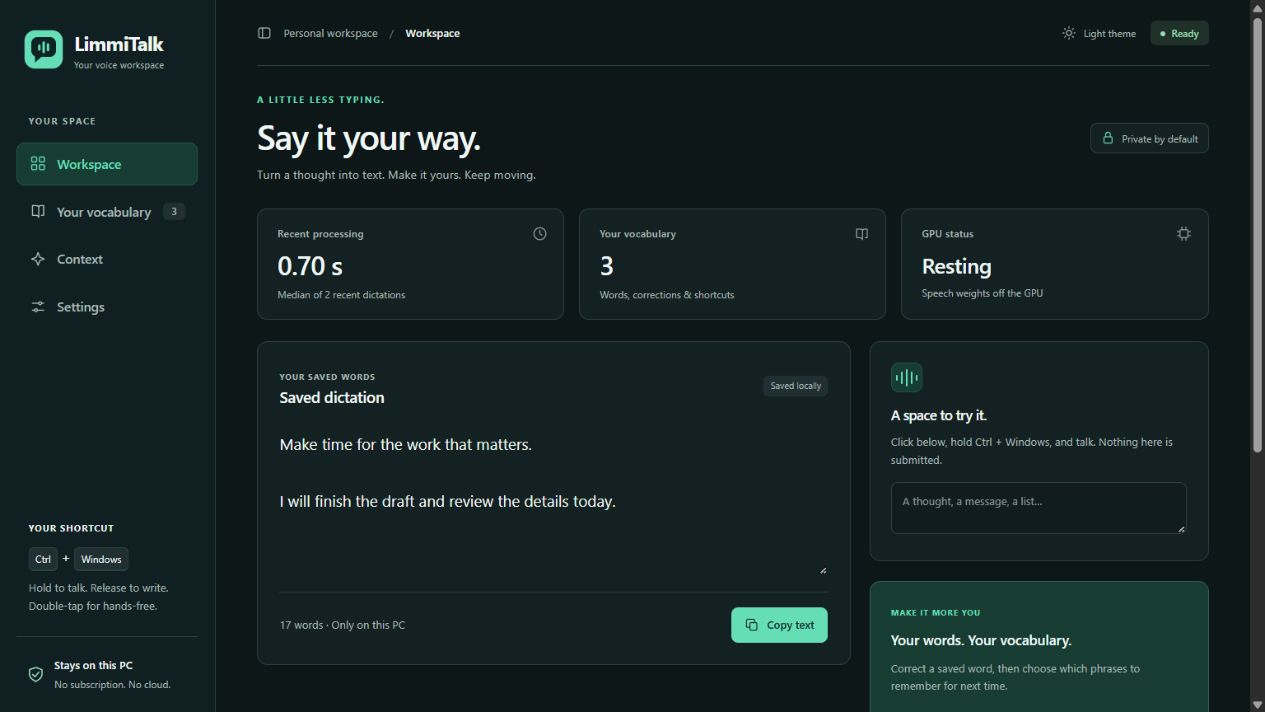Click the 'Say it your way.' heading
The width and height of the screenshot is (1265, 712).
coord(369,138)
